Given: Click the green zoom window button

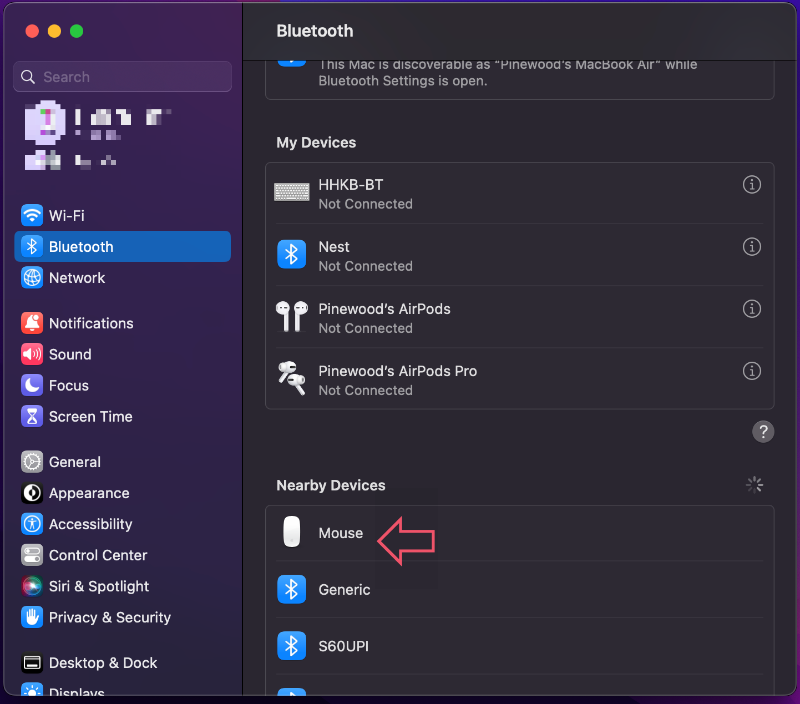Looking at the screenshot, I should click(x=77, y=31).
